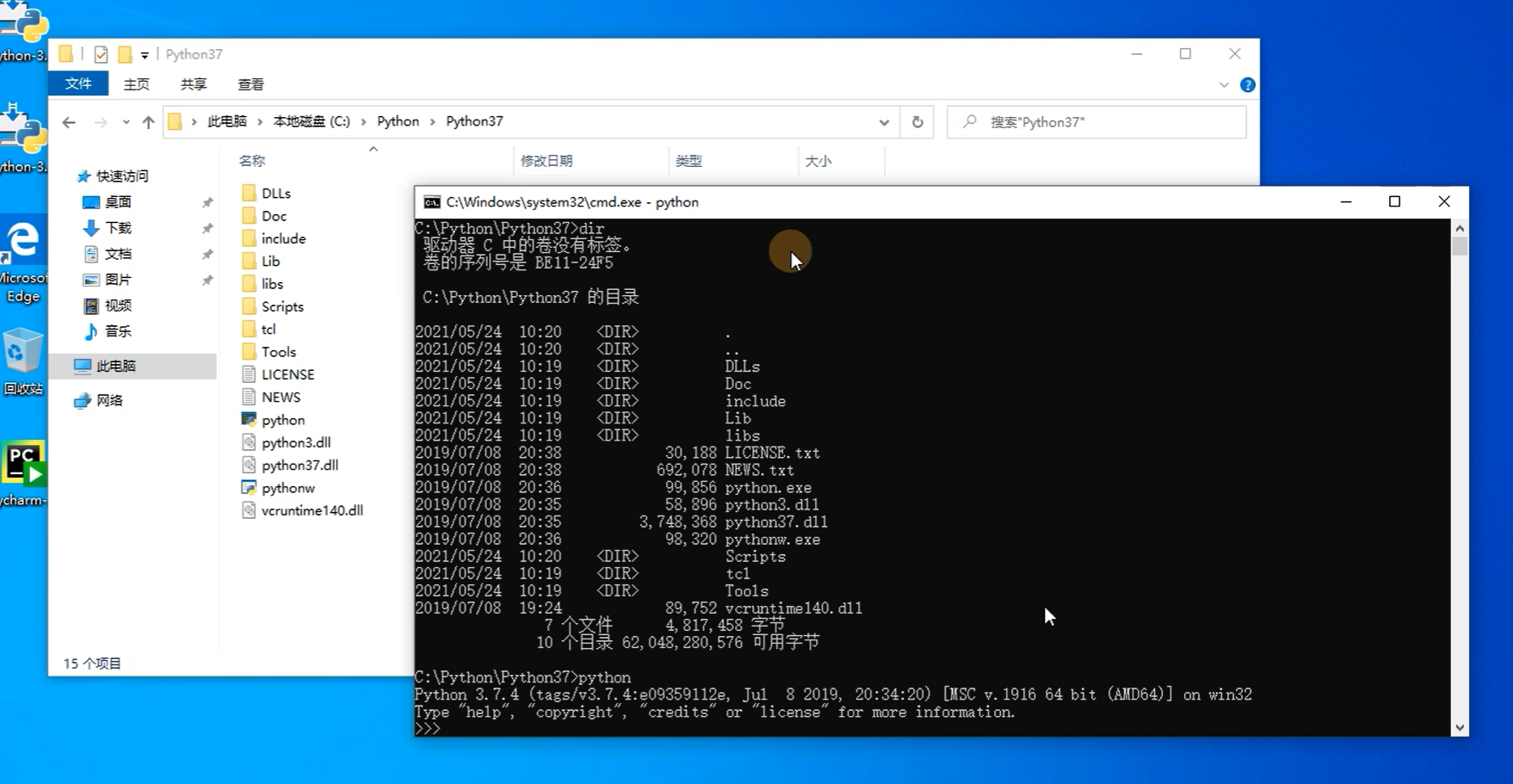Screen dimensions: 1513x784
Task: Switch to the 查看 ribbon tab
Action: (x=250, y=84)
